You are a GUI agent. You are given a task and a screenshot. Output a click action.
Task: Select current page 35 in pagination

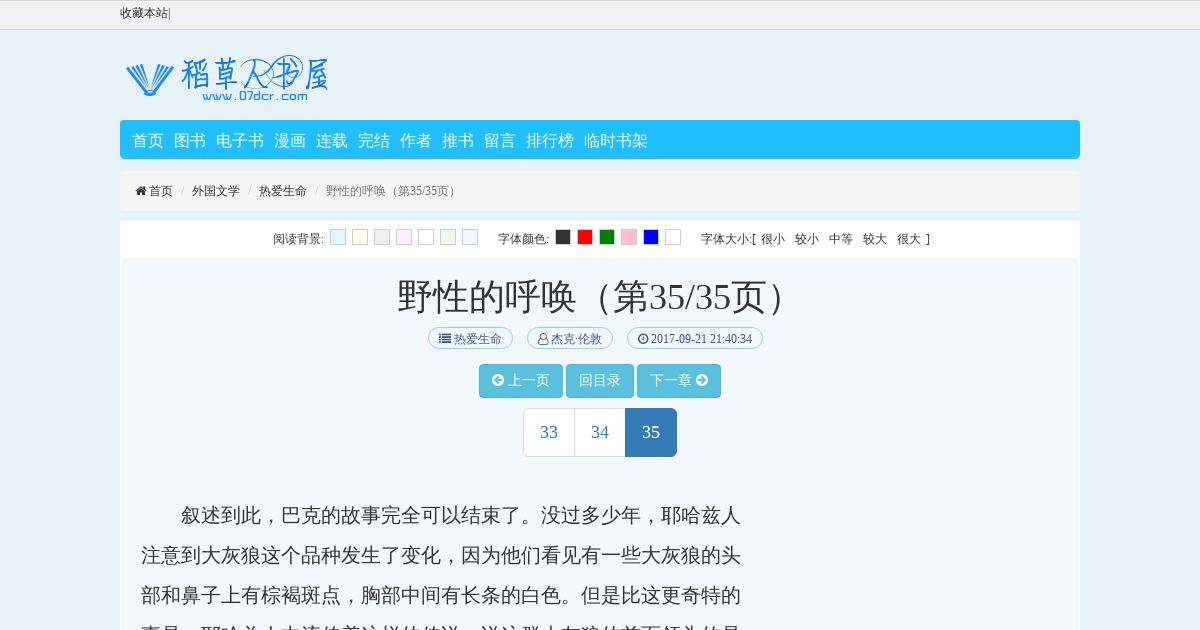click(x=651, y=432)
